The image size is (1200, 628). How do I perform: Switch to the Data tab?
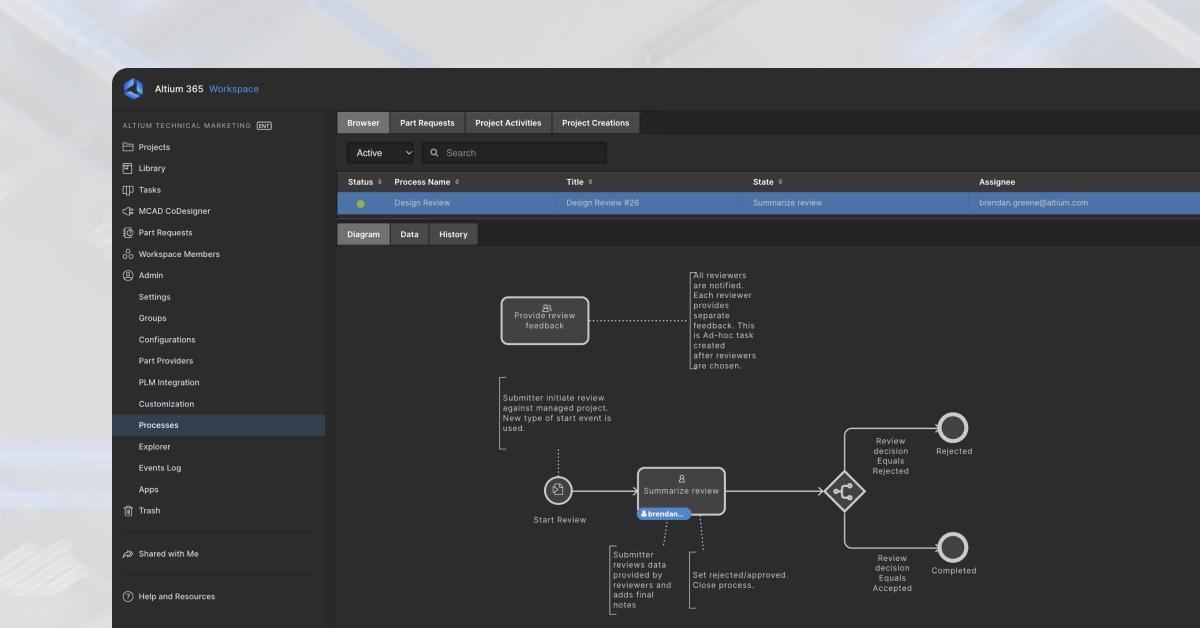(409, 234)
